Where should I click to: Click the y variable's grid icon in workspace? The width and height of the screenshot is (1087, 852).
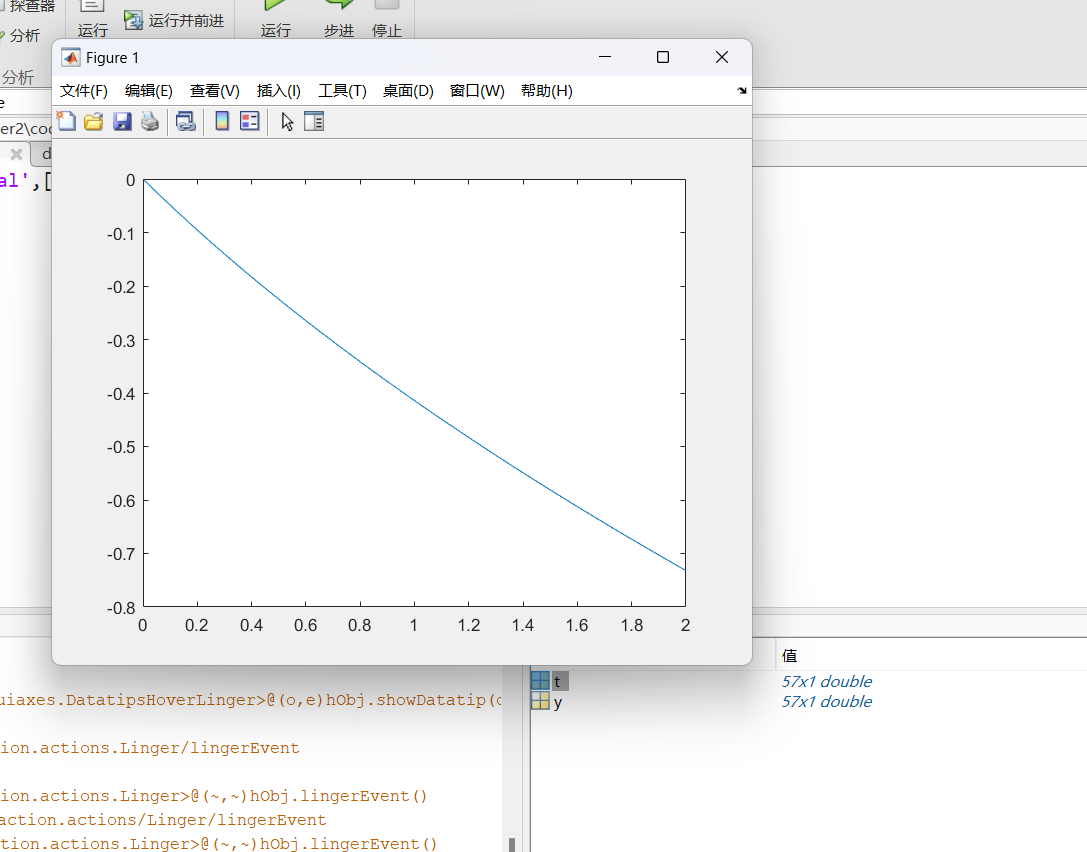click(x=540, y=702)
